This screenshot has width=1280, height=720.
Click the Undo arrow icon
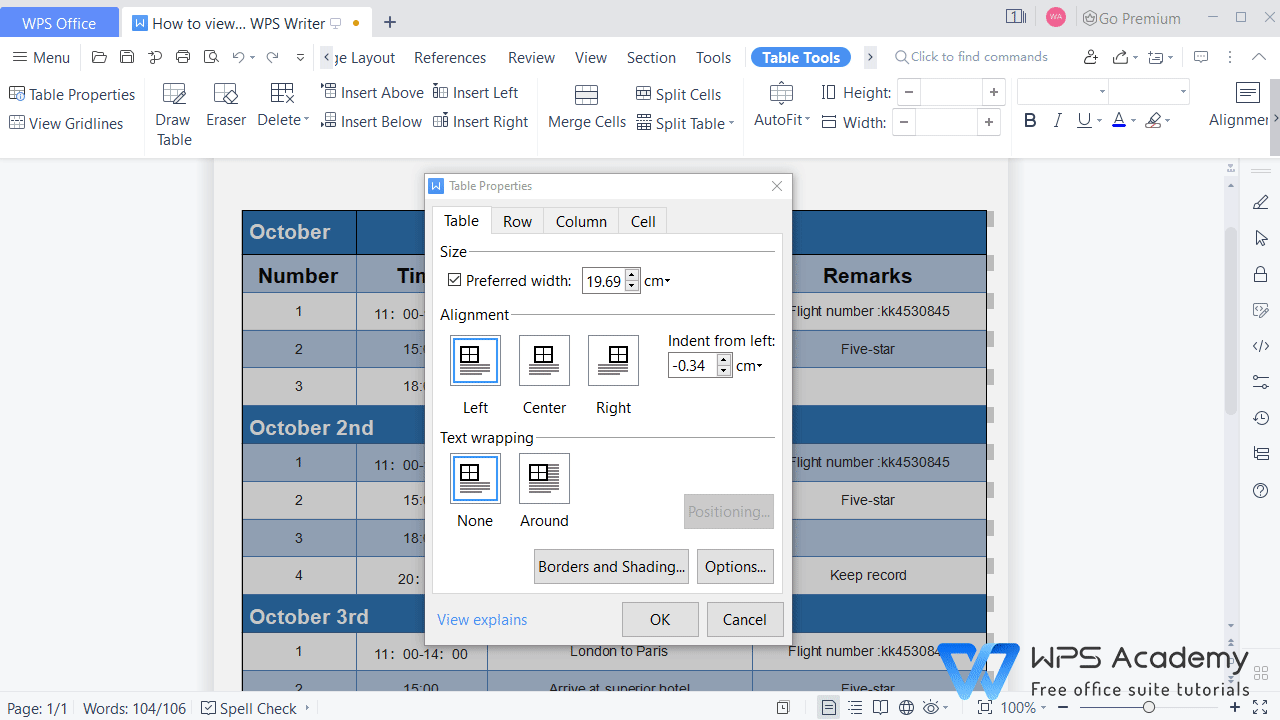[238, 57]
